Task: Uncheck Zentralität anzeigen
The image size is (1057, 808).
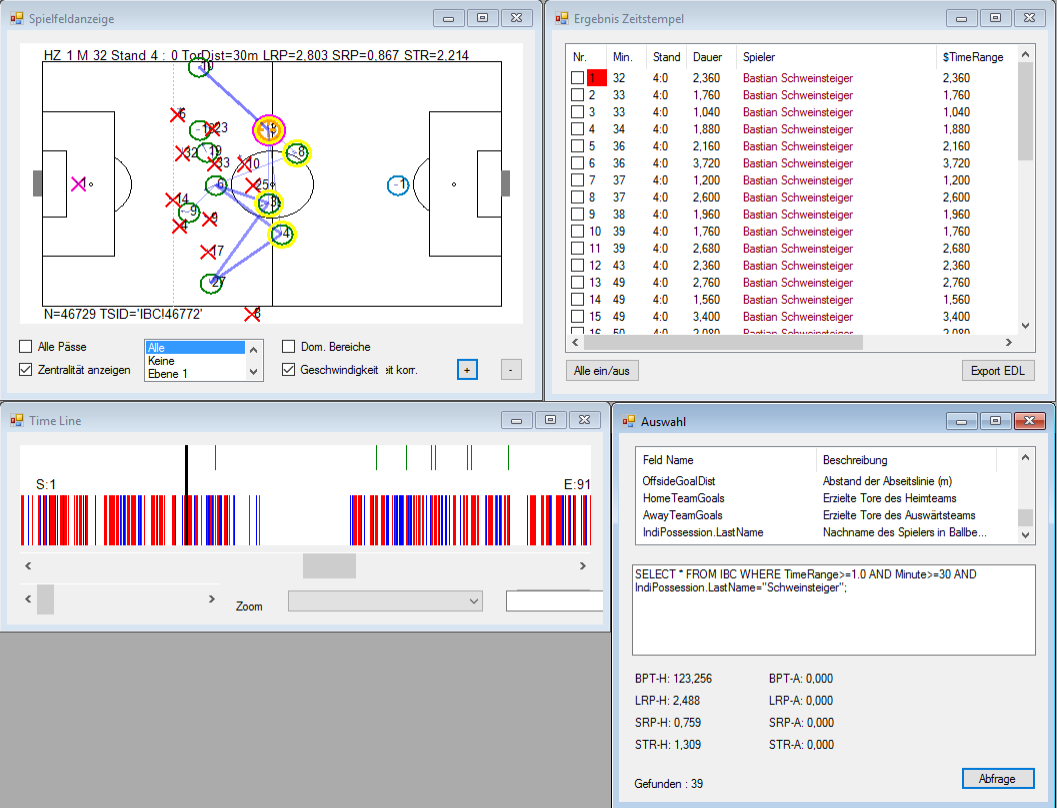Action: [x=26, y=370]
